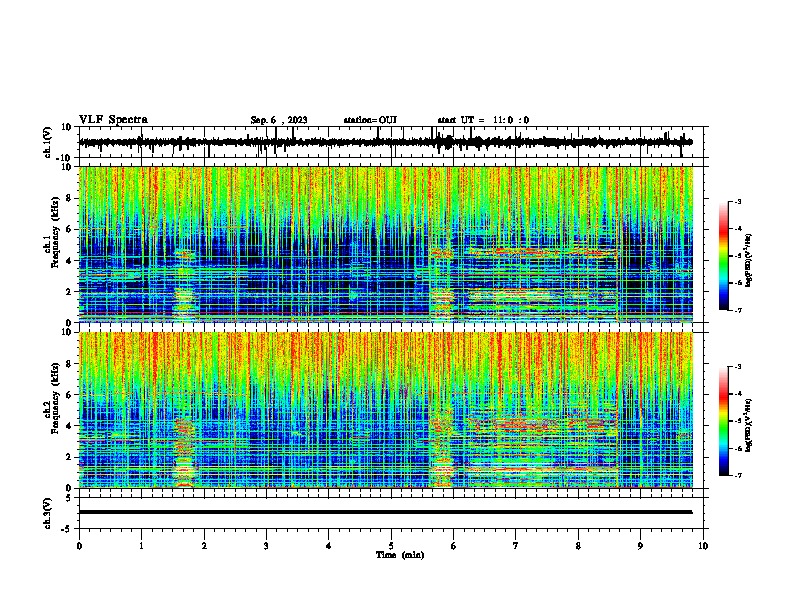Click the ch.3 flat voltage trace line
This screenshot has width=792, height=612.
pos(385,512)
